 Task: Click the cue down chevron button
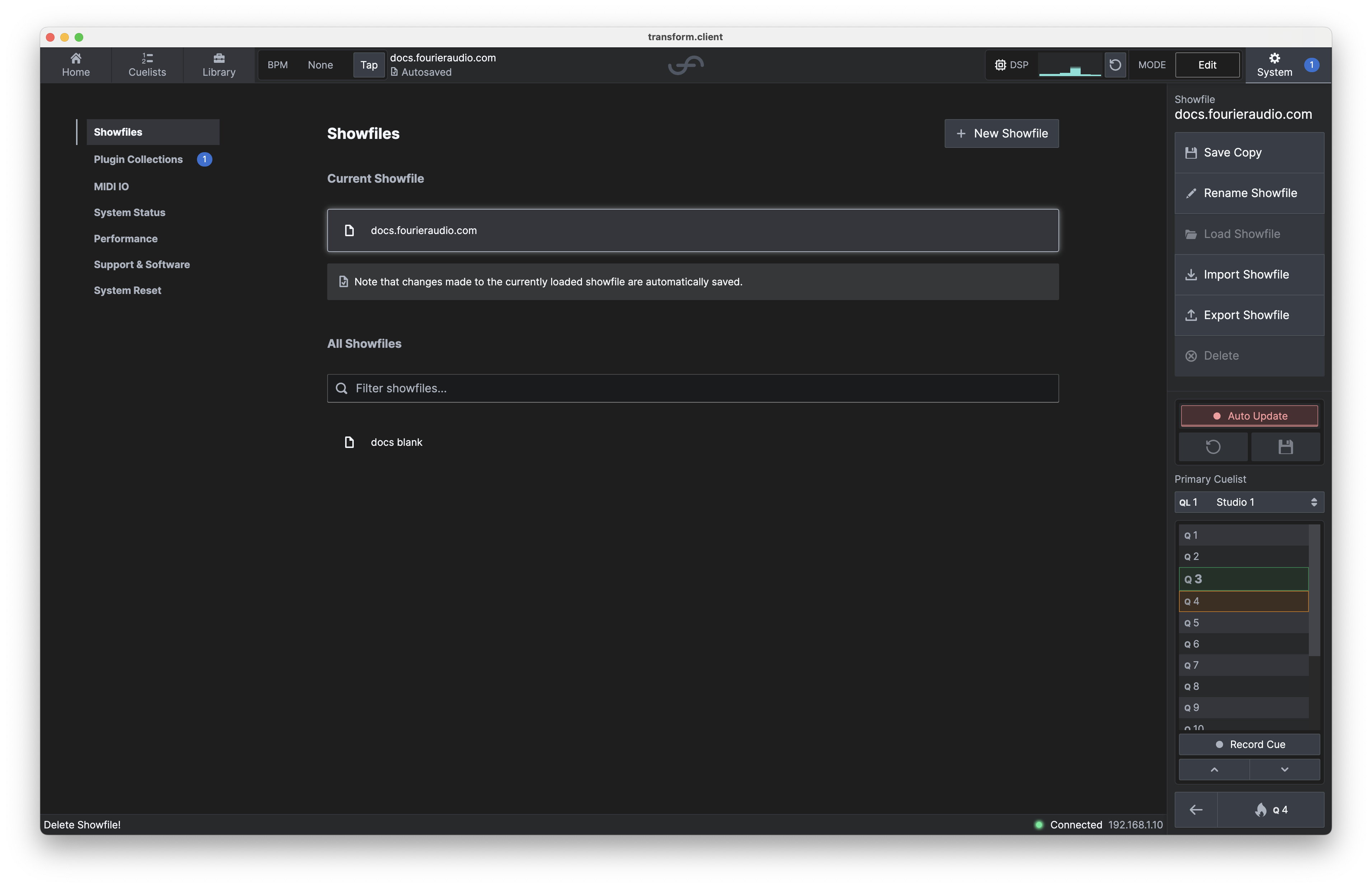pos(1284,769)
